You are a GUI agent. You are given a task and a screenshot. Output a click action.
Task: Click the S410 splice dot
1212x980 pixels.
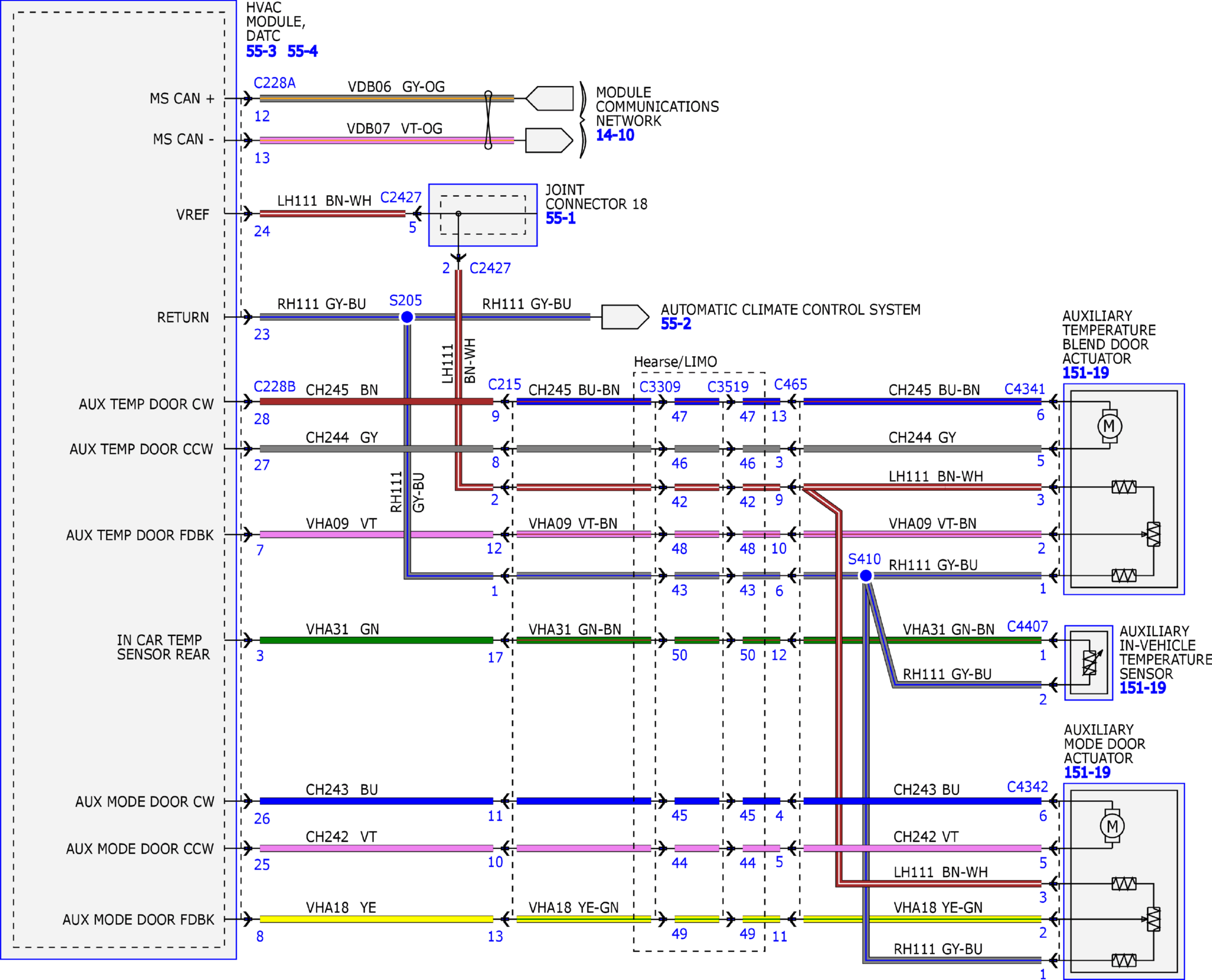tap(865, 576)
